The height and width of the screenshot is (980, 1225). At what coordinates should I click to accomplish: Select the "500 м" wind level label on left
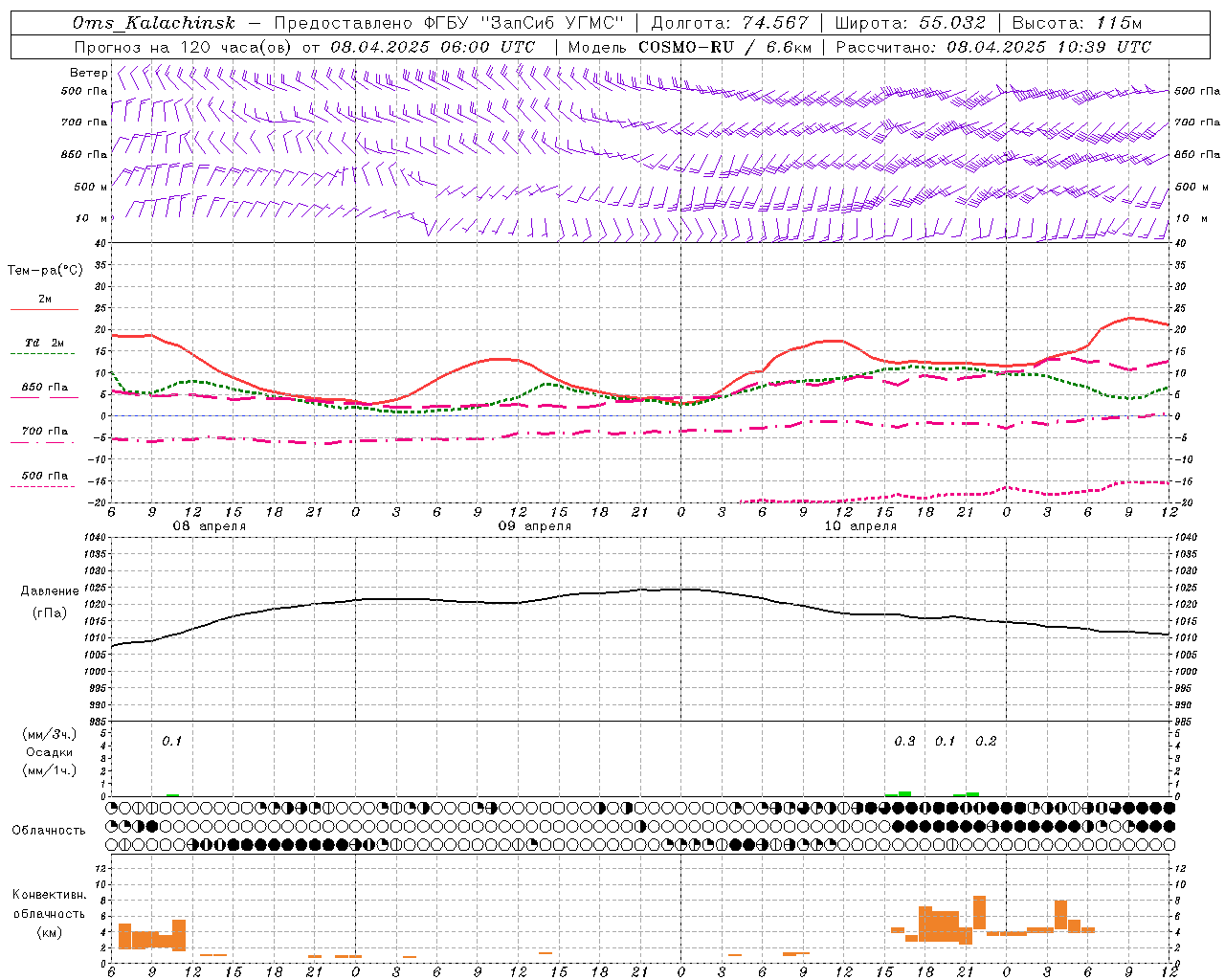(91, 188)
